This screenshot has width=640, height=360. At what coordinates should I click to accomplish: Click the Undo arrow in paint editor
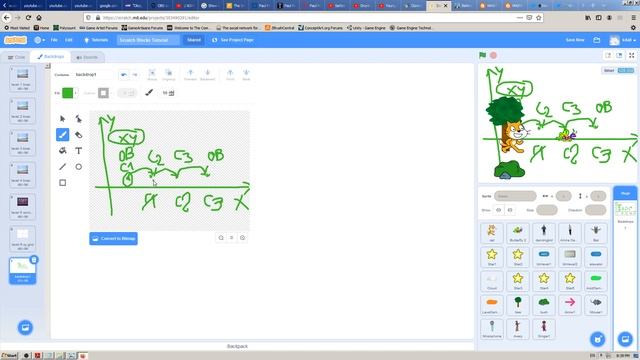[x=124, y=74]
